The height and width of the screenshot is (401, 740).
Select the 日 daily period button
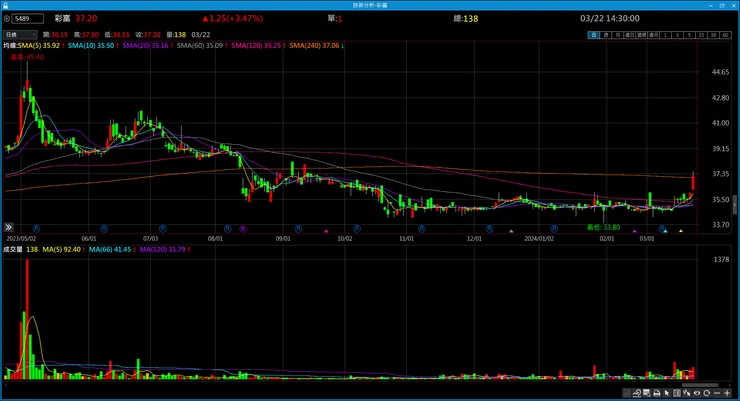click(x=594, y=35)
